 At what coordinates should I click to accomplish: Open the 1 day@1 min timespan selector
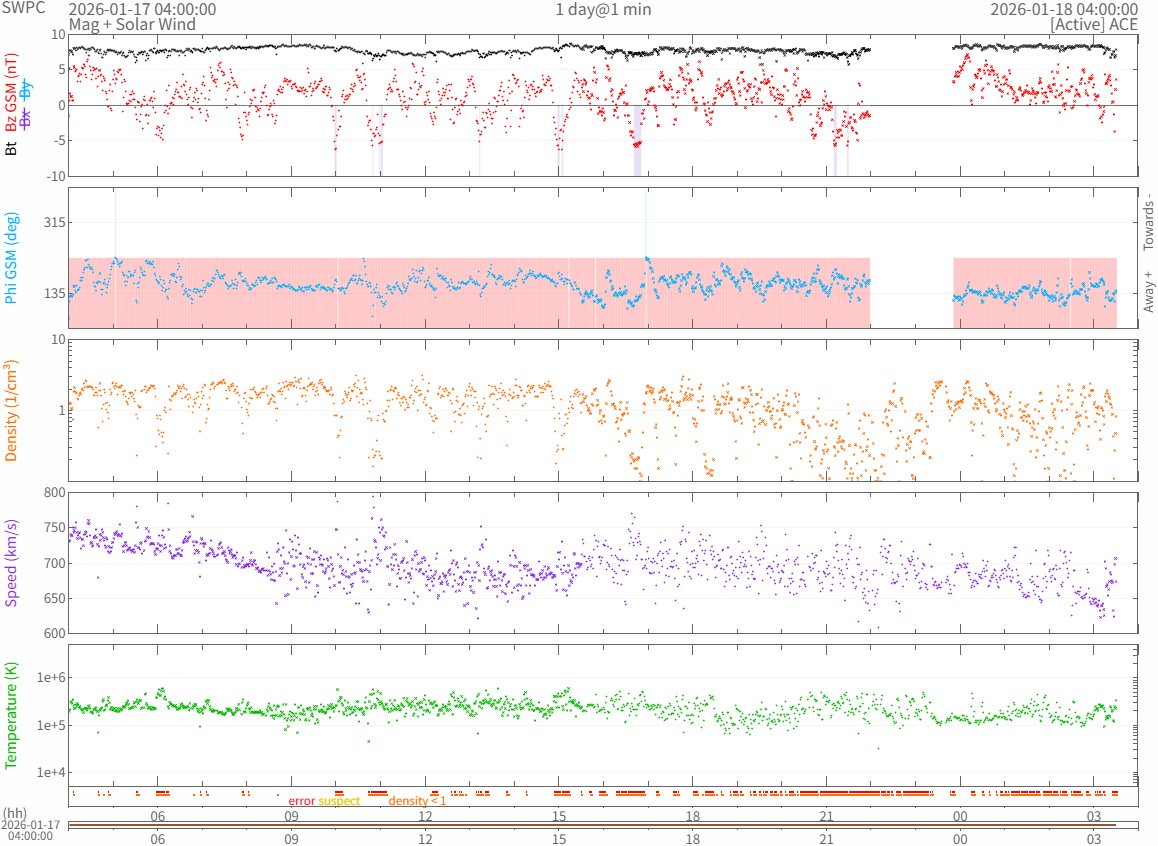coord(603,9)
